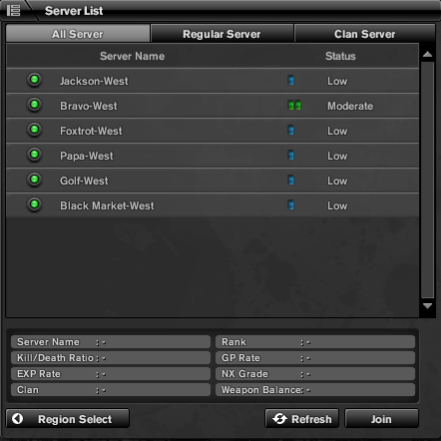Select the Black Market-West server entry
This screenshot has width=441, height=441.
click(x=213, y=205)
